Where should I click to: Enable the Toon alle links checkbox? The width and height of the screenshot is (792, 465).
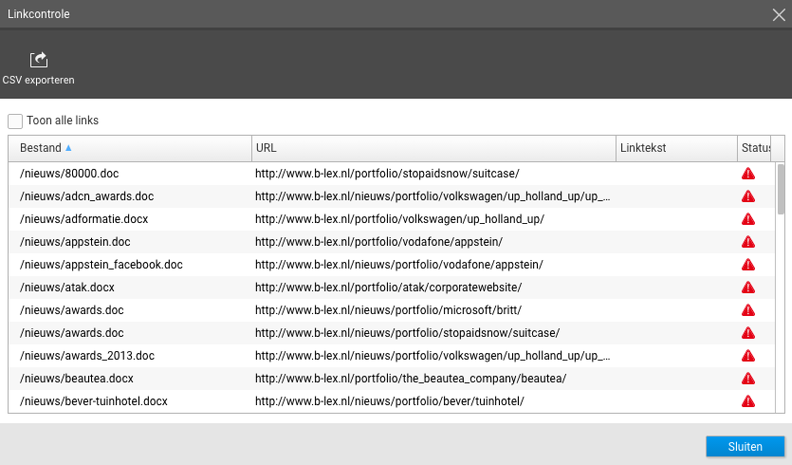pyautogui.click(x=15, y=121)
